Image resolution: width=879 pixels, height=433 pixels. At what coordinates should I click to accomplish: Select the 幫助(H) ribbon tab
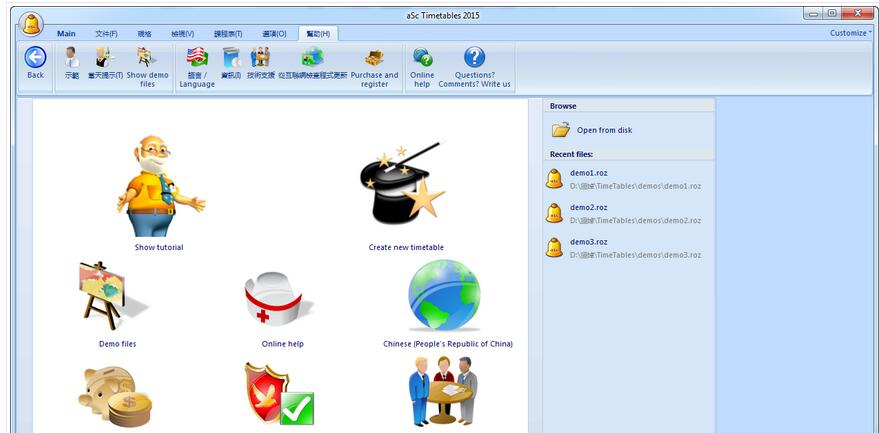[318, 34]
